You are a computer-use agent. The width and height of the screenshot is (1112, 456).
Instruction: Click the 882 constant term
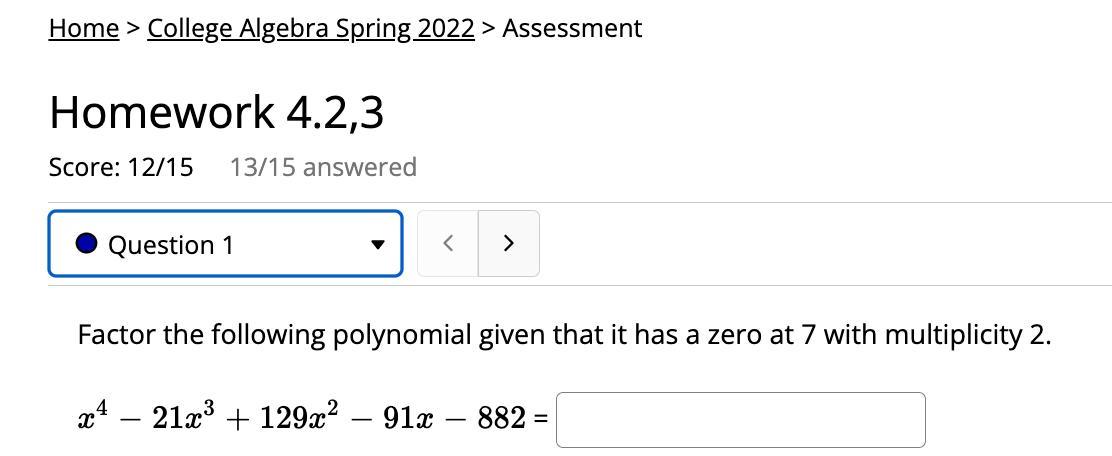pos(501,417)
